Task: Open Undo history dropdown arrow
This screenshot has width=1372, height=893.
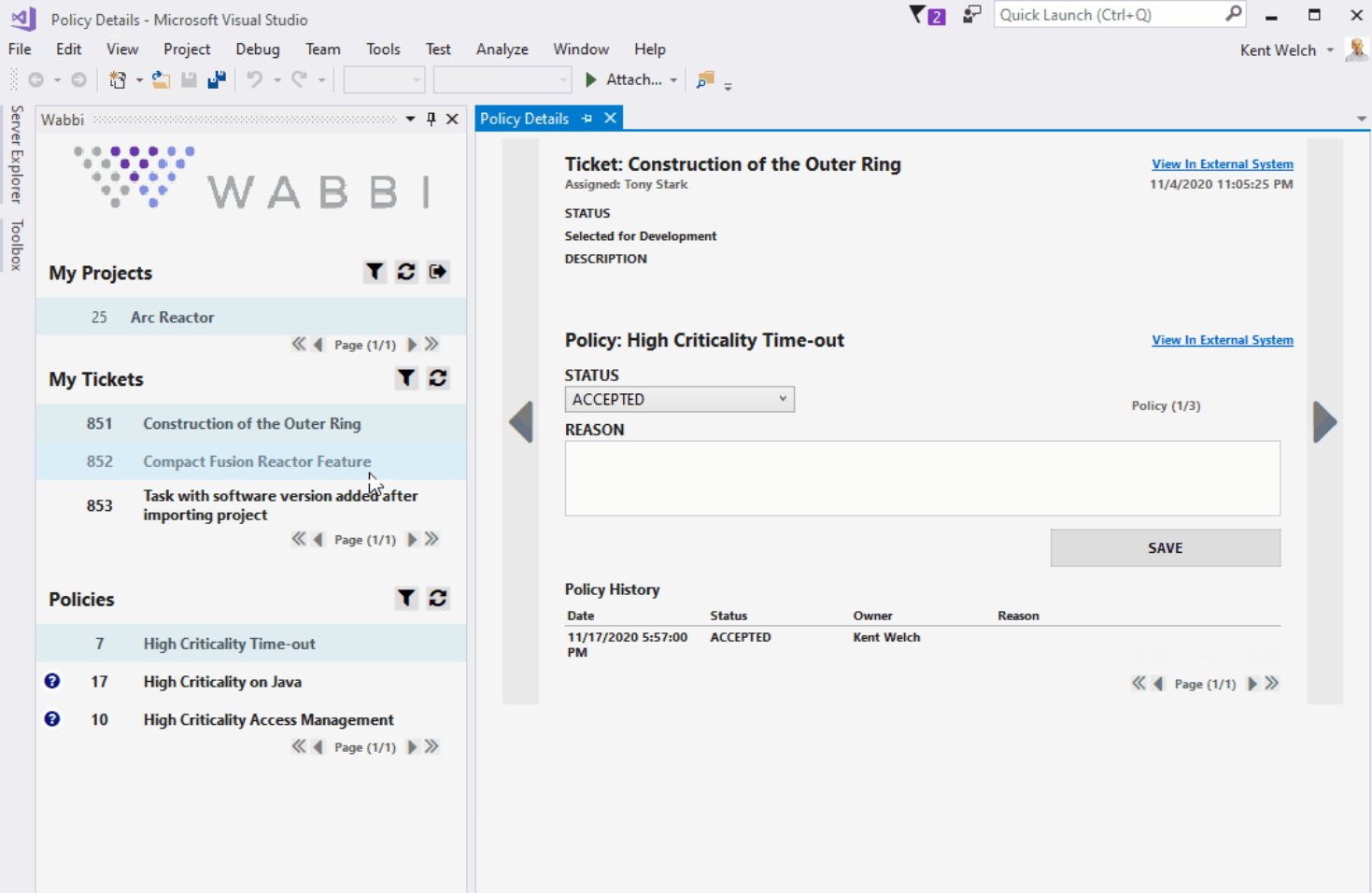Action: coord(277,80)
